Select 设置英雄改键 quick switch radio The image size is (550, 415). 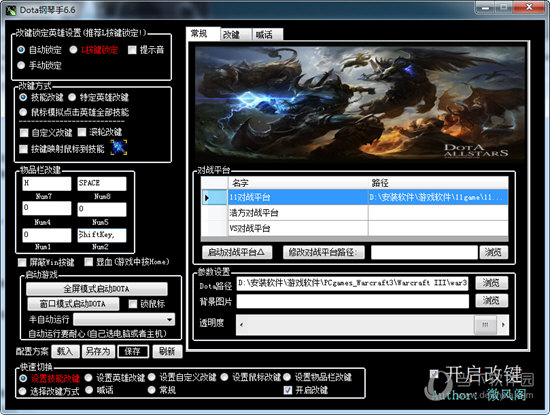(88, 377)
